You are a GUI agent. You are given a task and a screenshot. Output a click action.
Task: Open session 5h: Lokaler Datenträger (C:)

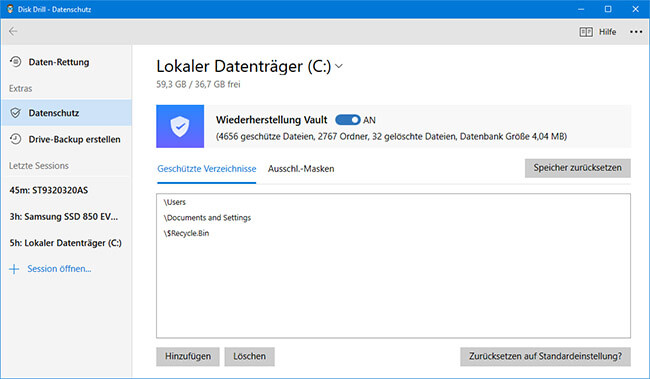click(x=66, y=243)
